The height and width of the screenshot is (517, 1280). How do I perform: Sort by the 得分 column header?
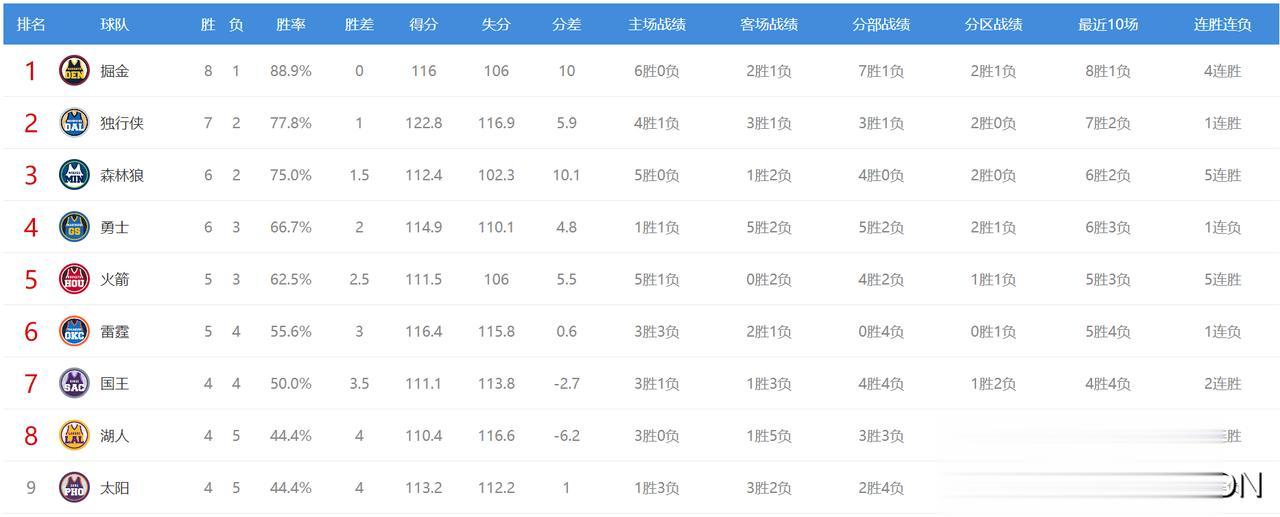(x=424, y=24)
